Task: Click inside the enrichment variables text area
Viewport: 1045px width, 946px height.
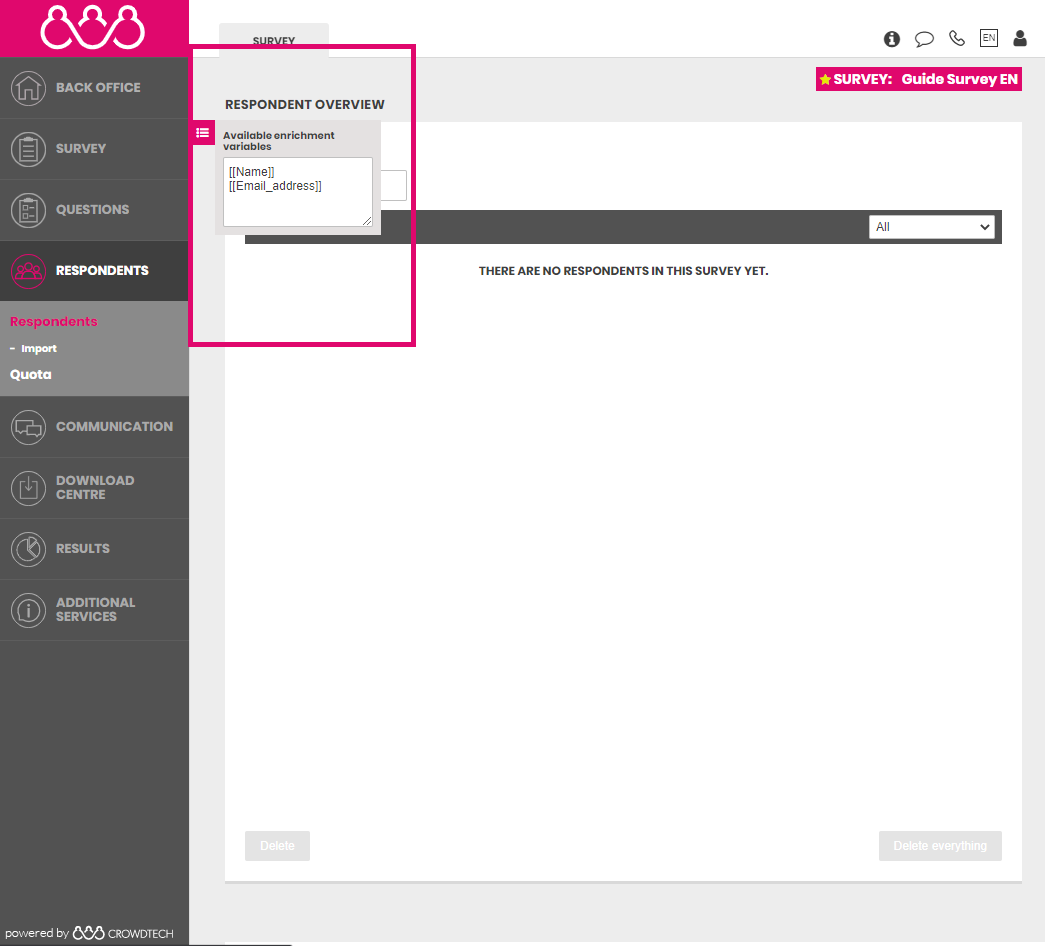Action: coord(297,192)
